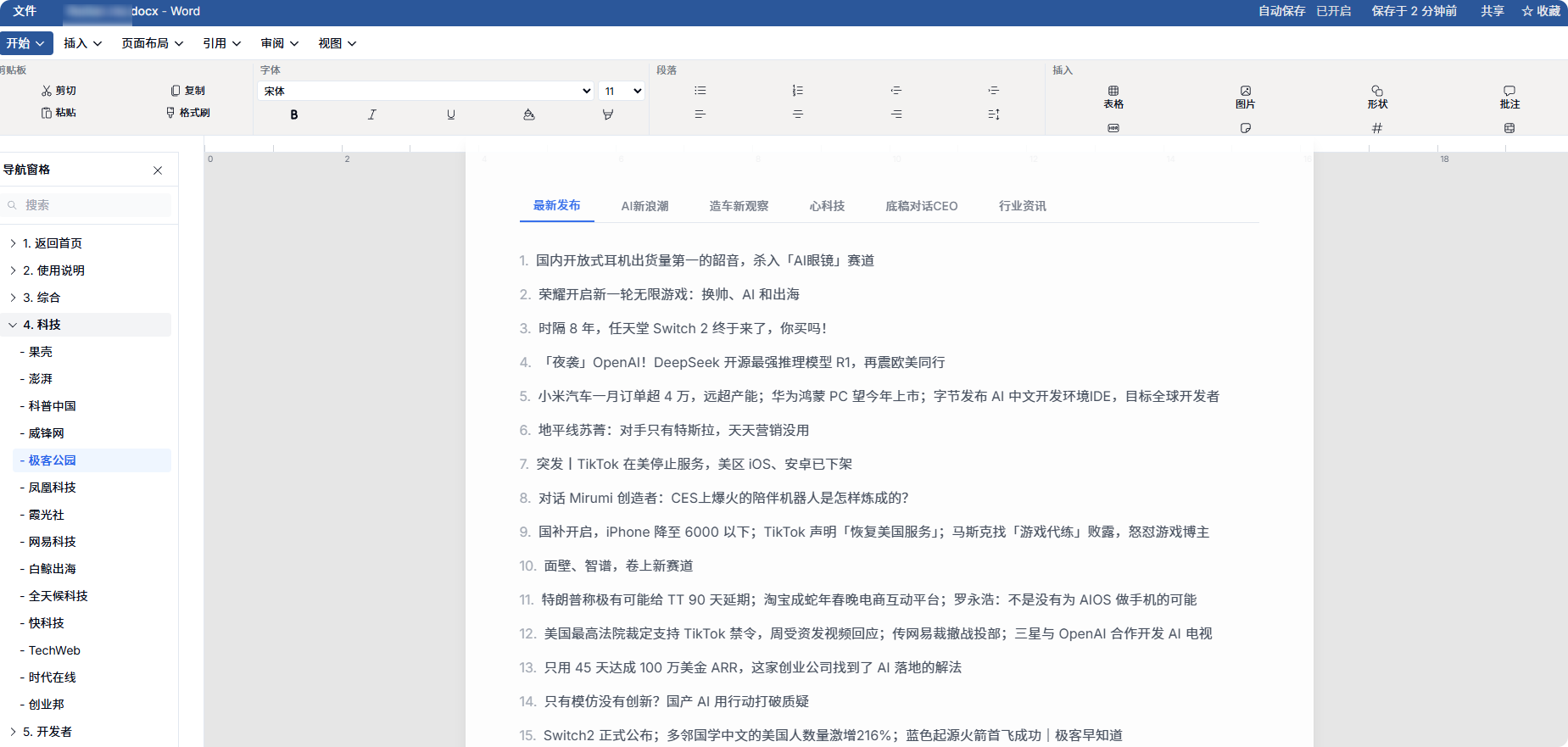Switch to the 行业资讯 tab
Image resolution: width=1568 pixels, height=747 pixels.
[x=1022, y=206]
